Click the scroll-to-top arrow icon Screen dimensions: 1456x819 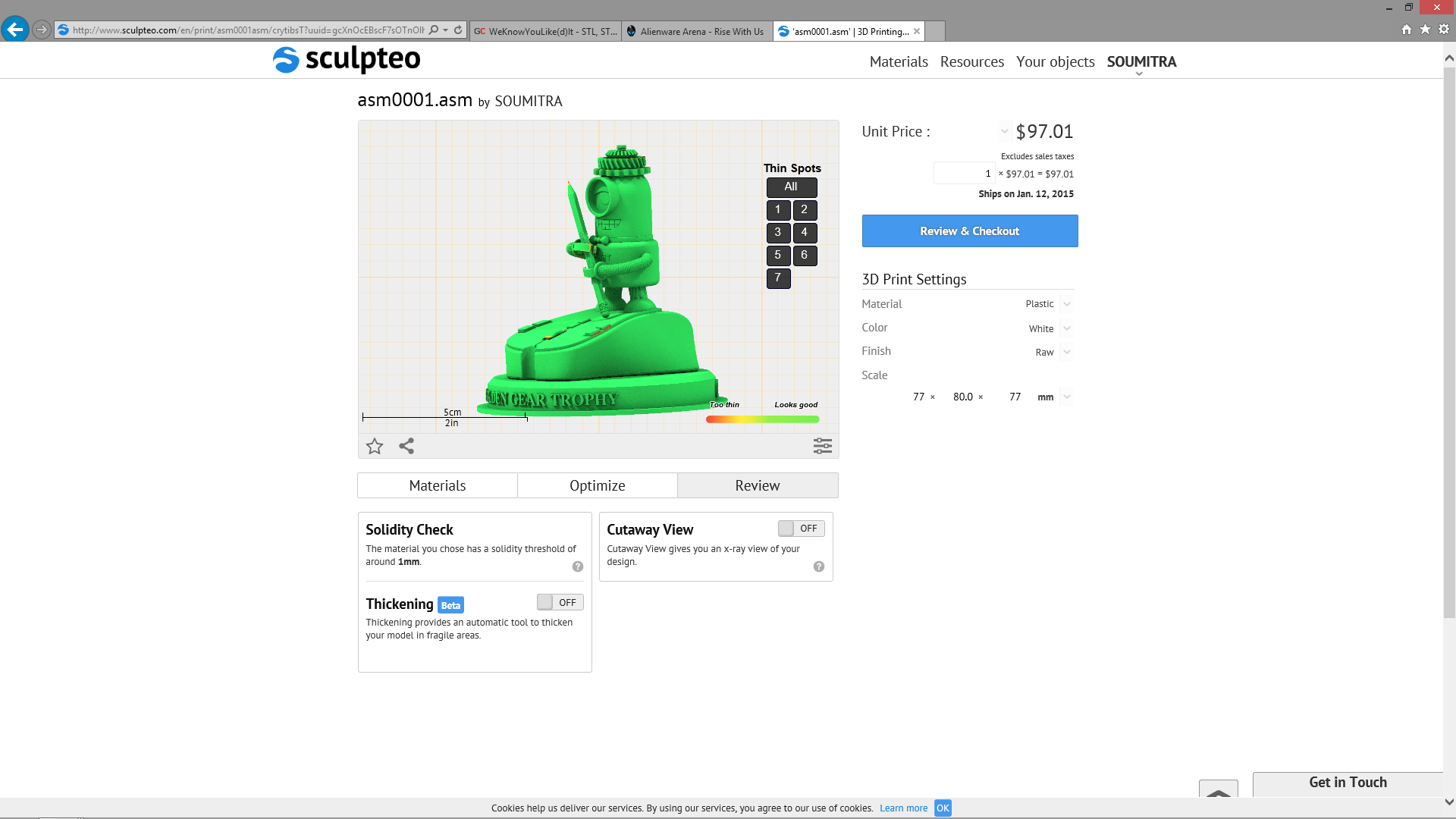[1219, 789]
